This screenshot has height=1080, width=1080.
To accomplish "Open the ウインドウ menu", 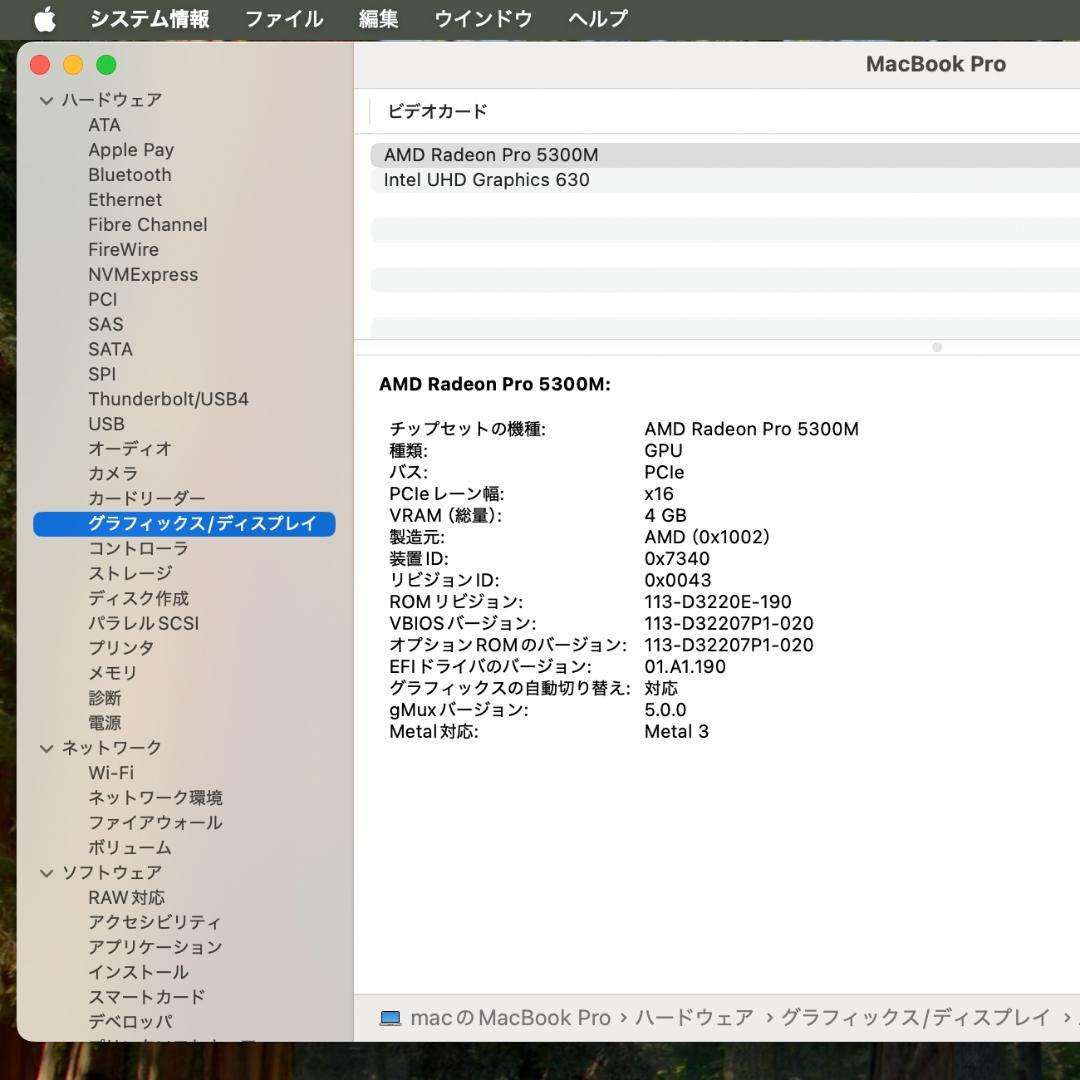I will (484, 18).
